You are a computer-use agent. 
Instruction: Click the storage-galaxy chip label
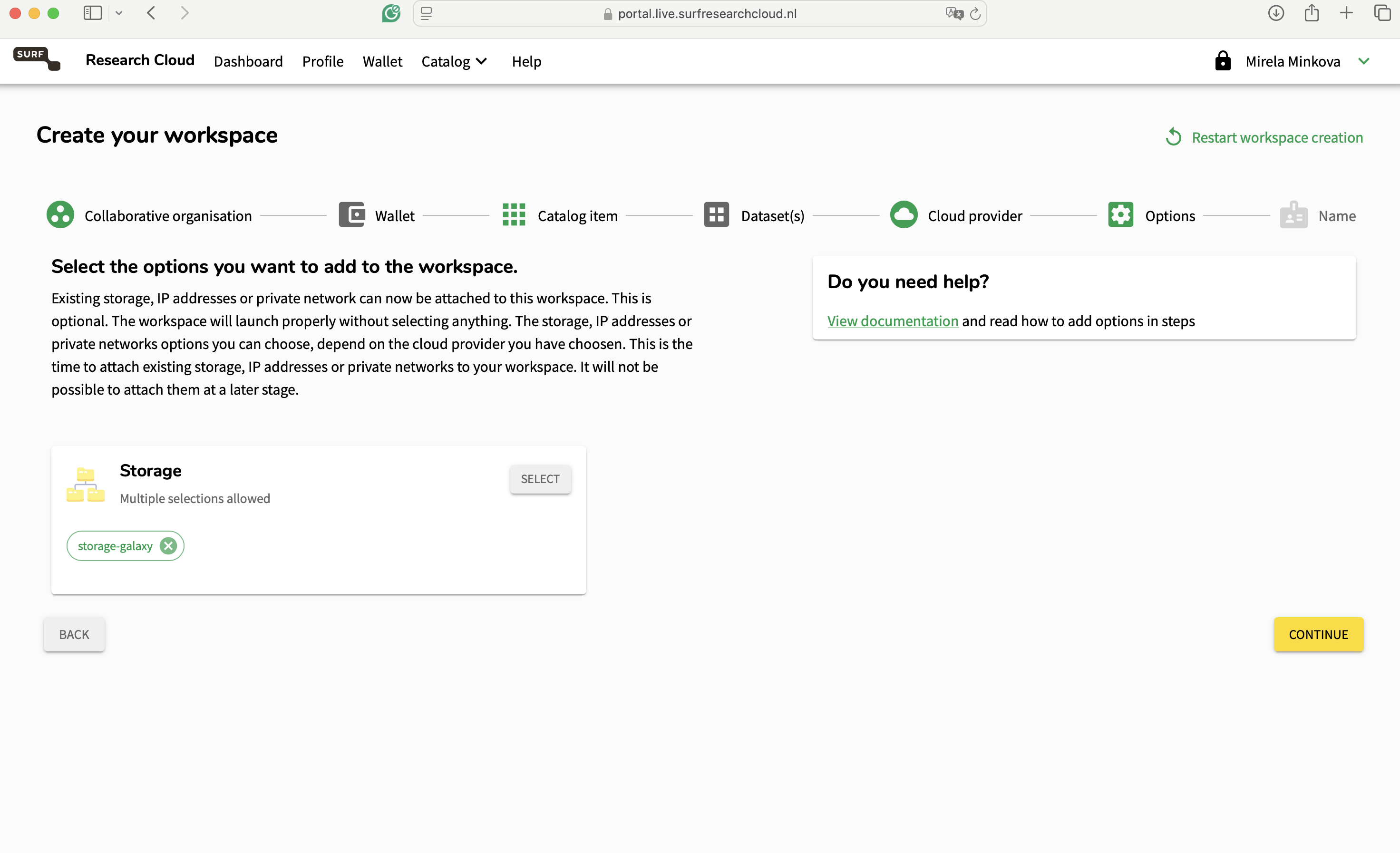(116, 546)
